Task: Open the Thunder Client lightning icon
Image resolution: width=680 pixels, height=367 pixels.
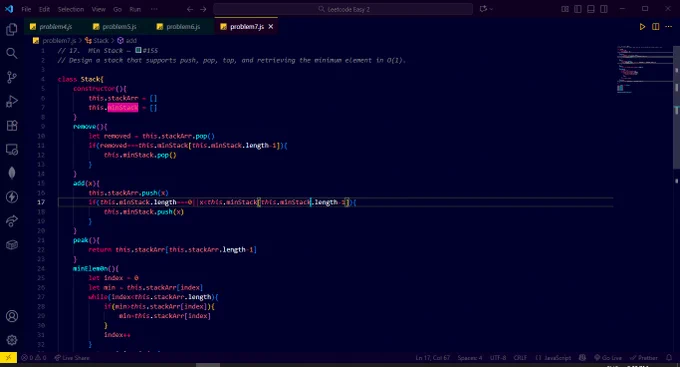Action: pyautogui.click(x=12, y=197)
